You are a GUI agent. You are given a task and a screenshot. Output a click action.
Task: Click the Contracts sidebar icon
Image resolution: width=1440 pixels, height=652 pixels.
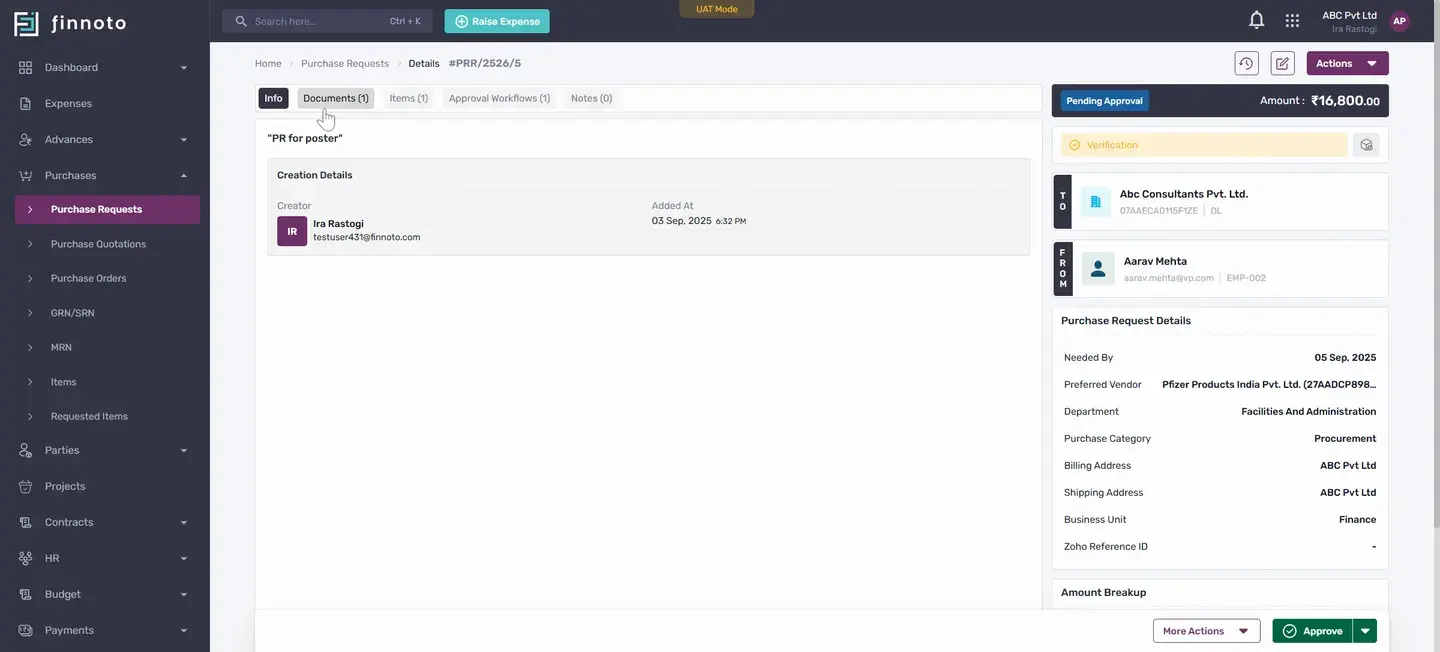[26, 522]
